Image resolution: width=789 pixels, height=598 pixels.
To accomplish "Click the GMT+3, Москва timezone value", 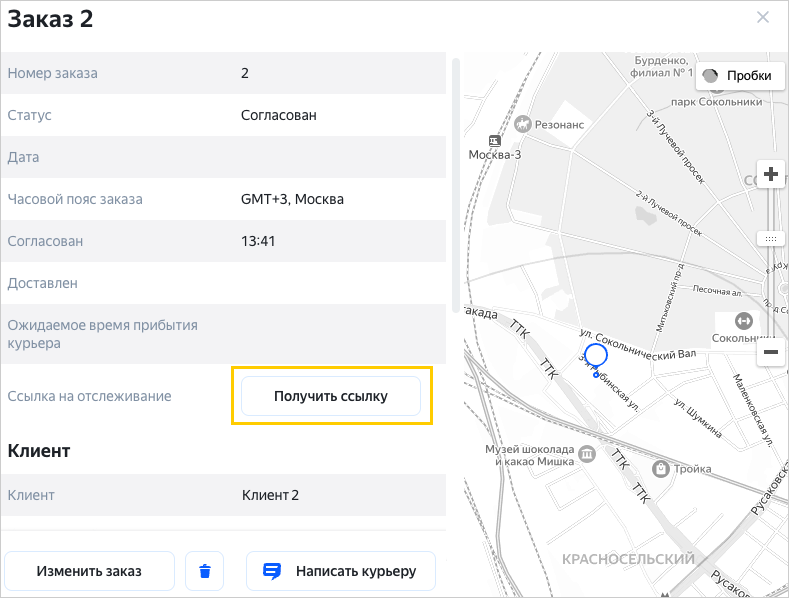I will 292,199.
